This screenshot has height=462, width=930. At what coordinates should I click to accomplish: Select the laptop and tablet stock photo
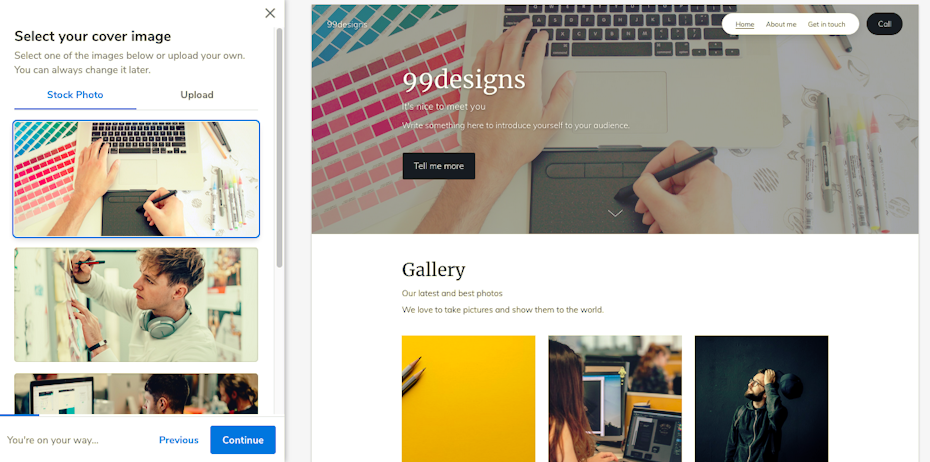(136, 179)
